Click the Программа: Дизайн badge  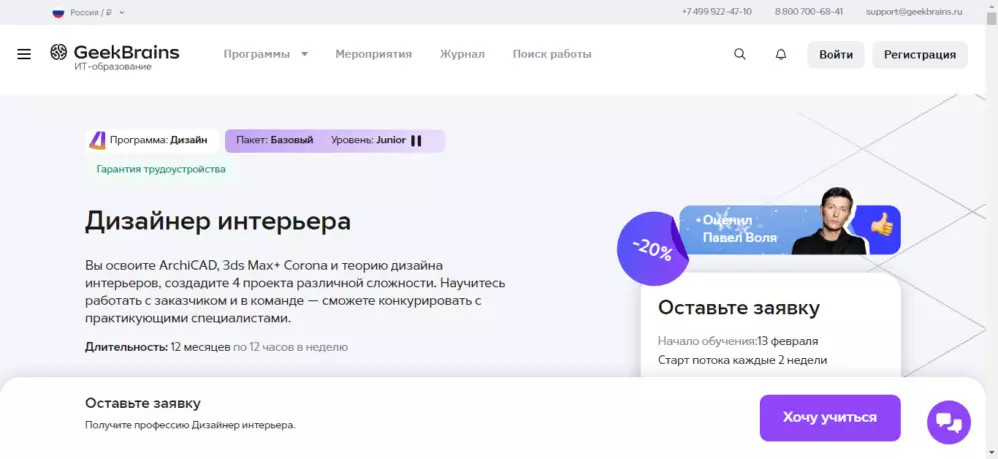tap(152, 140)
